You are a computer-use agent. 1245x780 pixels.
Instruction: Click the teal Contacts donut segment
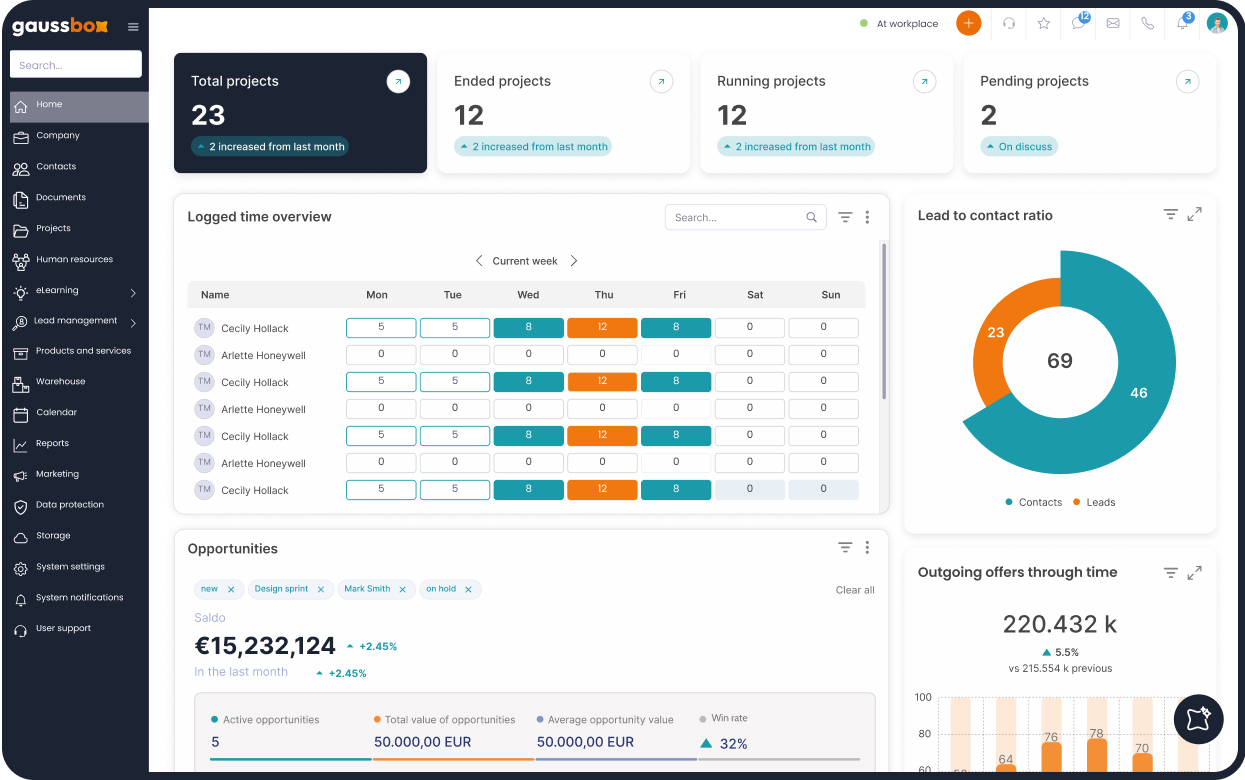pos(1140,393)
